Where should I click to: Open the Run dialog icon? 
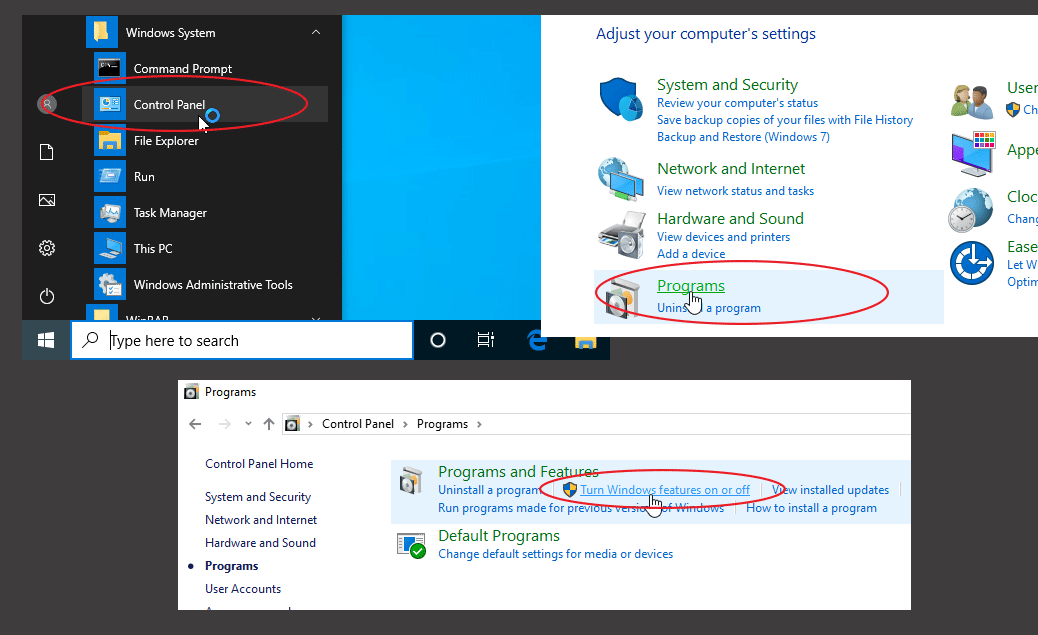click(110, 176)
